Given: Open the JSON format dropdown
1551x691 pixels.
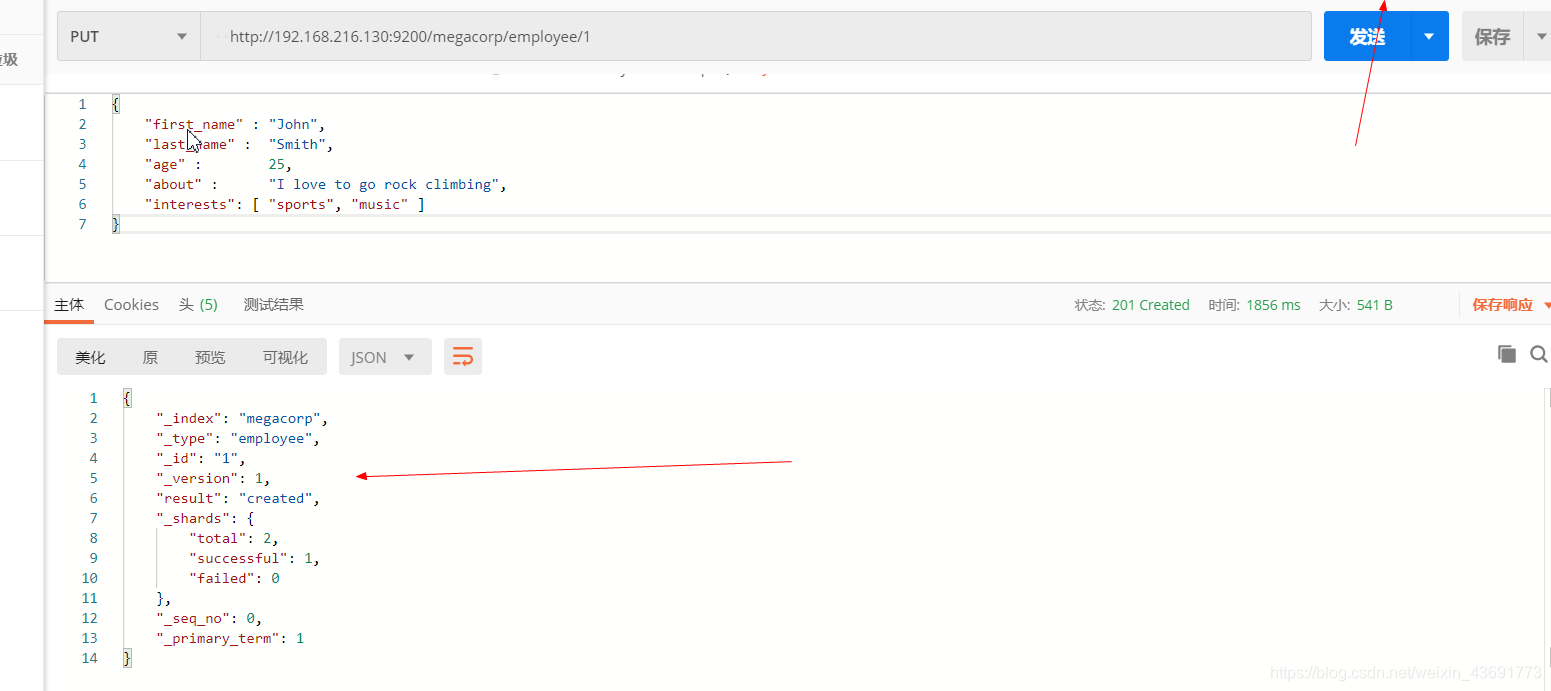Looking at the screenshot, I should [385, 357].
